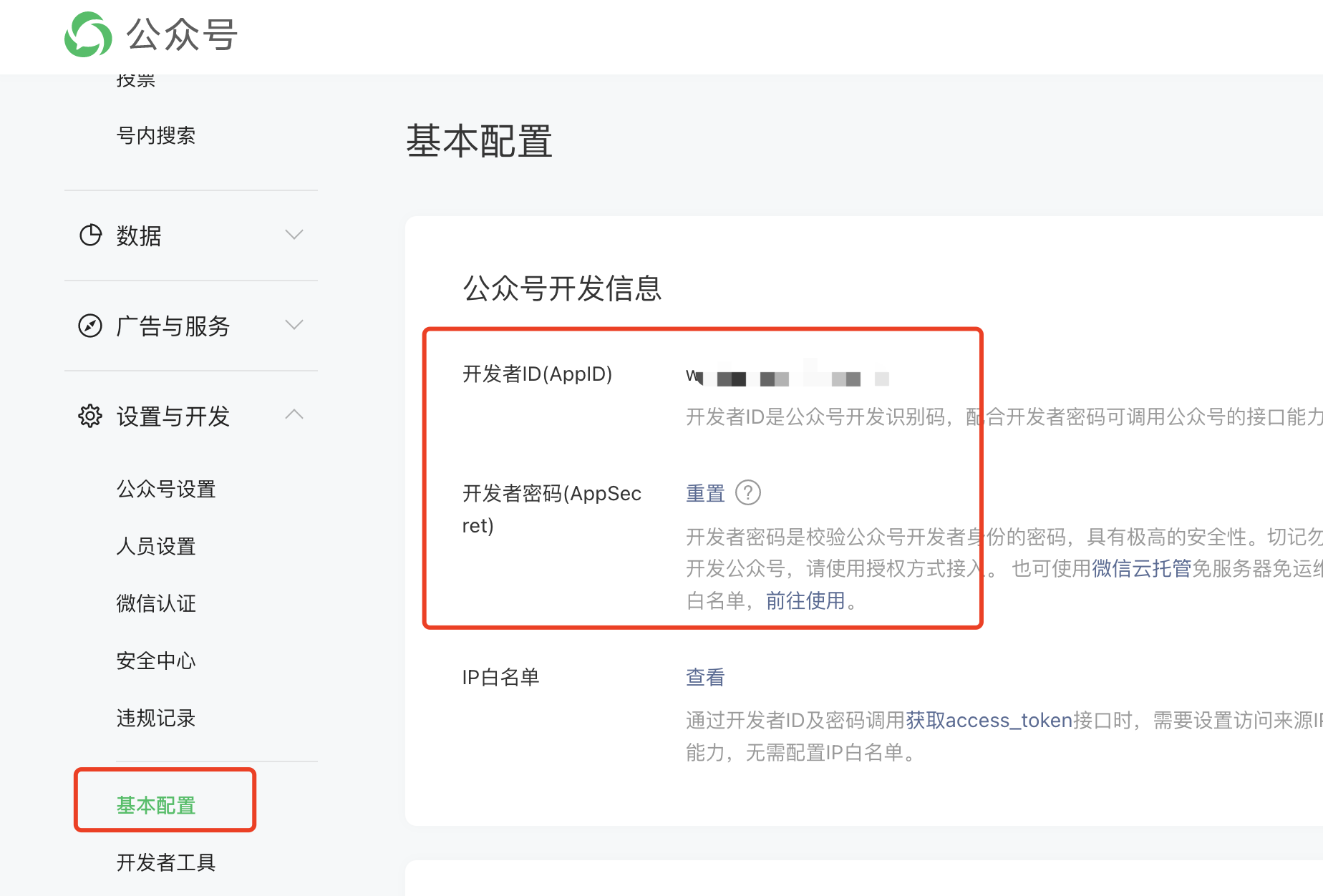Click the 设置与开发 gear icon
Image resolution: width=1323 pixels, height=896 pixels.
point(90,416)
